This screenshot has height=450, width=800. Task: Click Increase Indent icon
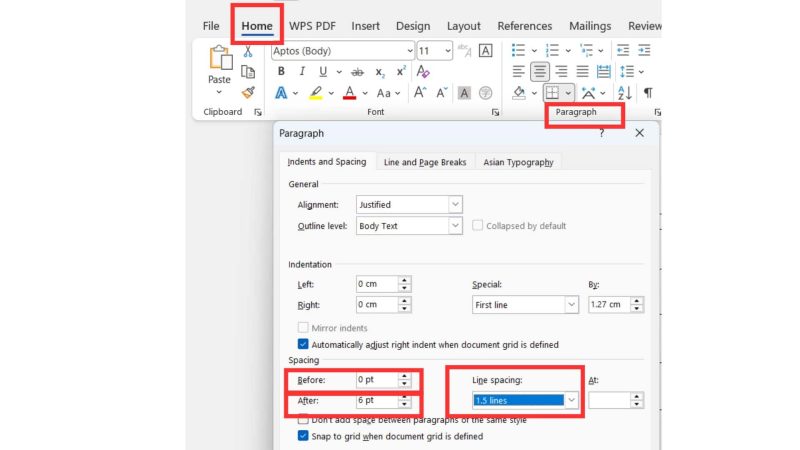point(644,50)
